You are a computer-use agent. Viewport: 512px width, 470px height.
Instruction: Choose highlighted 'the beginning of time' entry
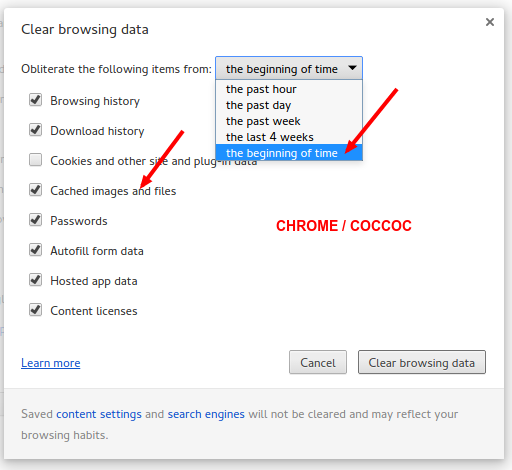click(289, 153)
